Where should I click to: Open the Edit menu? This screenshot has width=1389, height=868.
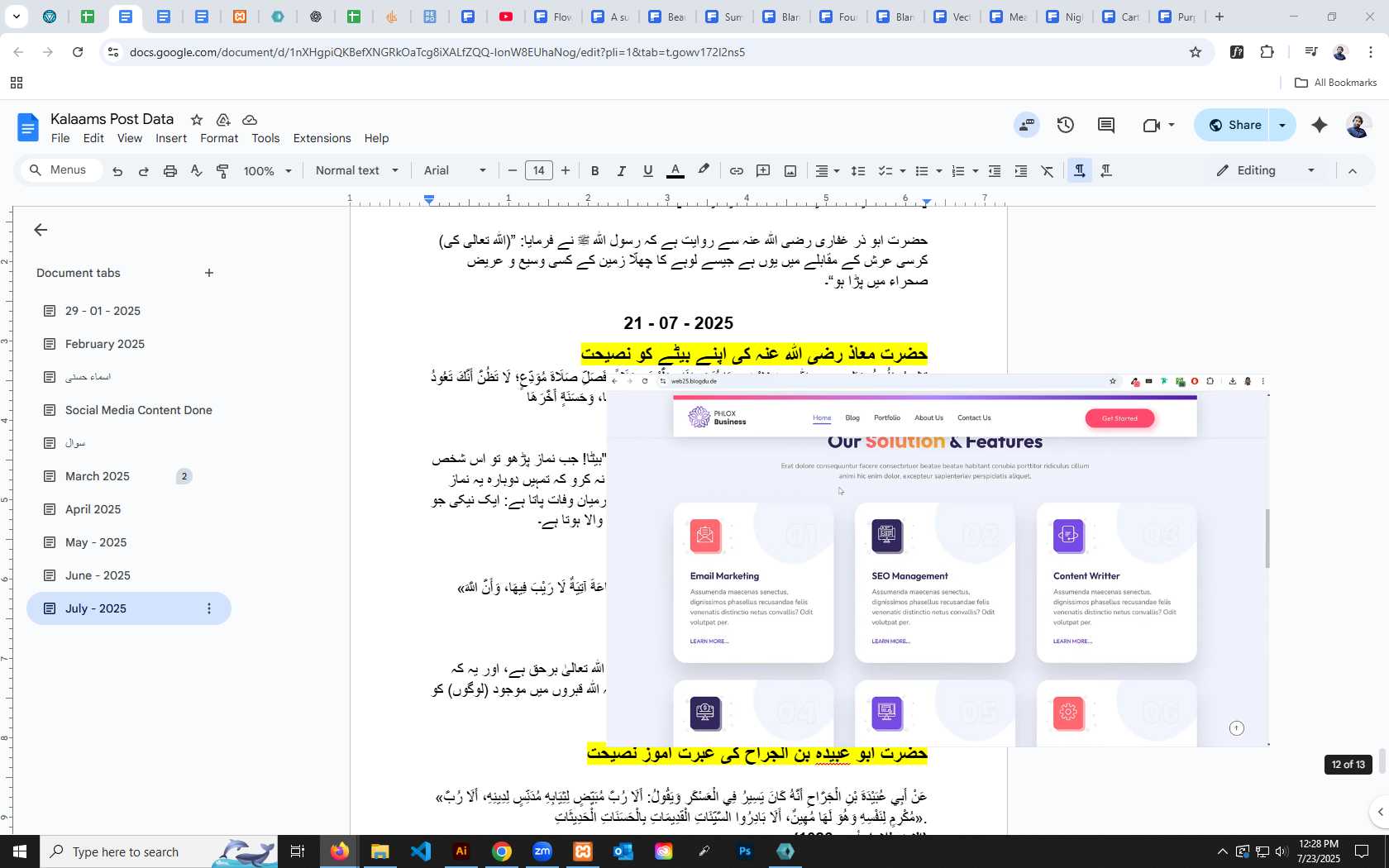pyautogui.click(x=93, y=138)
